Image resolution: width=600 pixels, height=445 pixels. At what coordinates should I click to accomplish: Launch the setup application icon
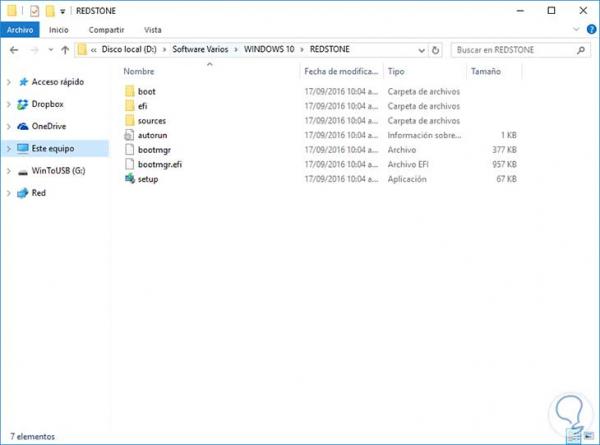tap(130, 179)
